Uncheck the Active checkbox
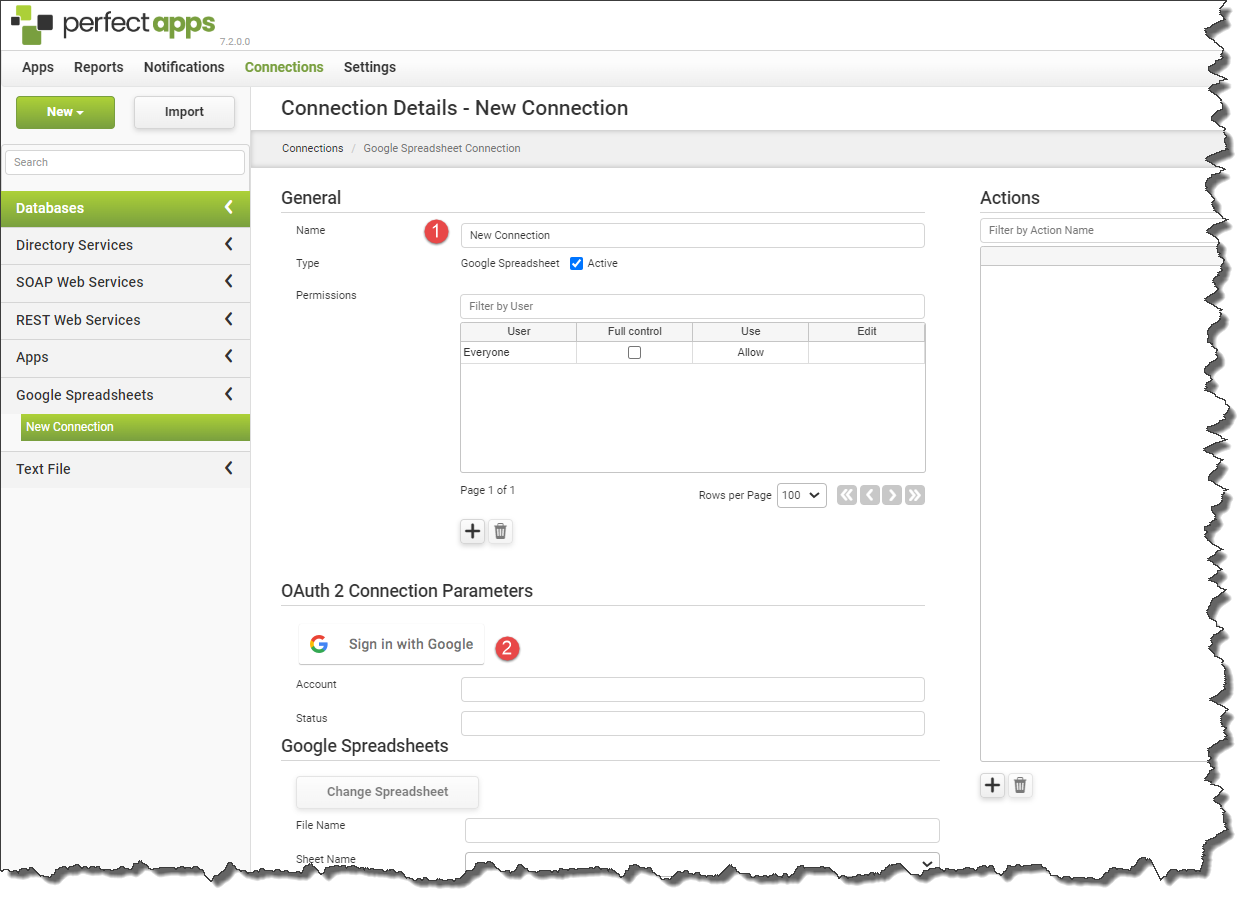 coord(576,264)
